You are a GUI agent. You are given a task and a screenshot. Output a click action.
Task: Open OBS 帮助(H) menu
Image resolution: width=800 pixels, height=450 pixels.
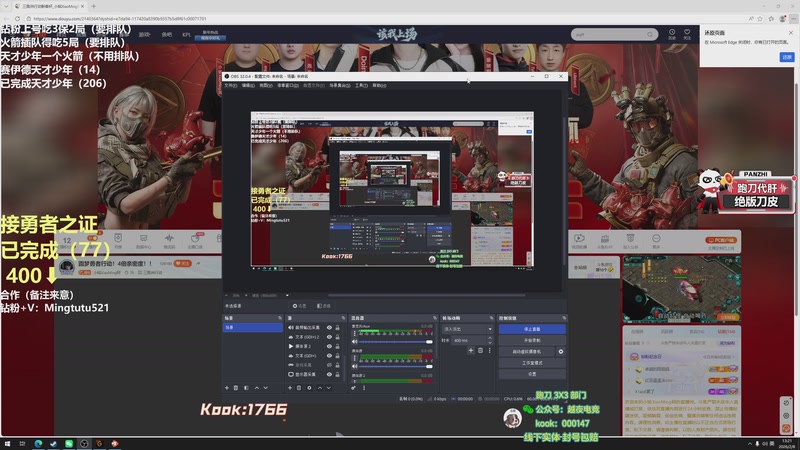point(379,85)
